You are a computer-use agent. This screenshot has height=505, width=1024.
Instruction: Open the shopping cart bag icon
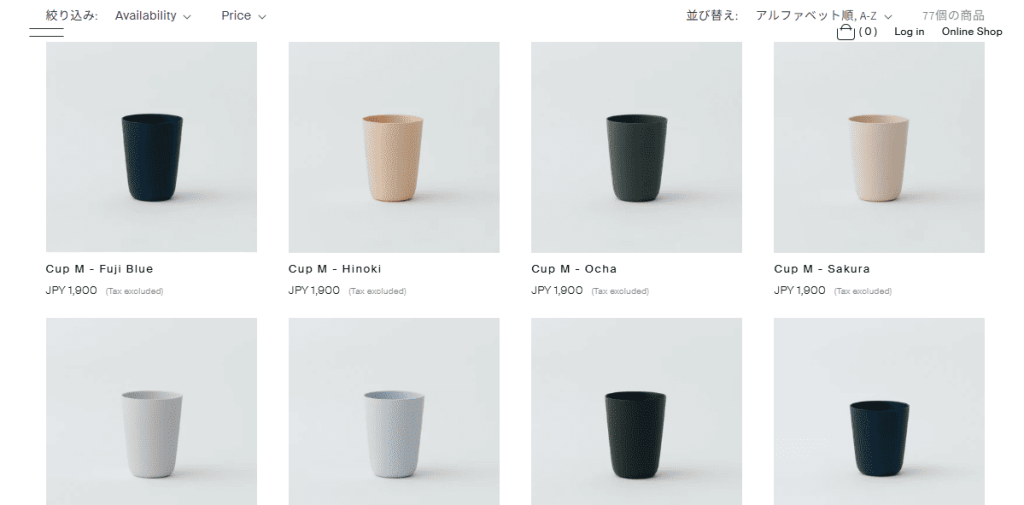[x=846, y=32]
